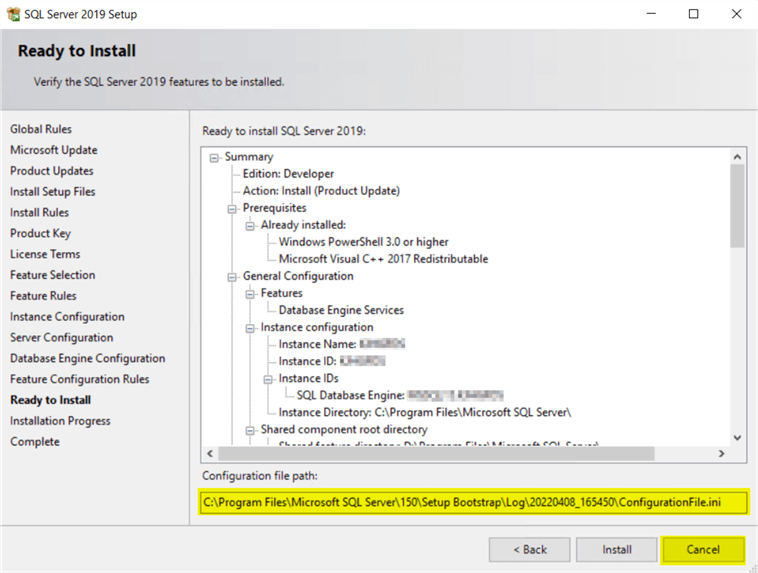Screen dimensions: 758x573
Task: Select the Complete step
Action: (x=35, y=441)
